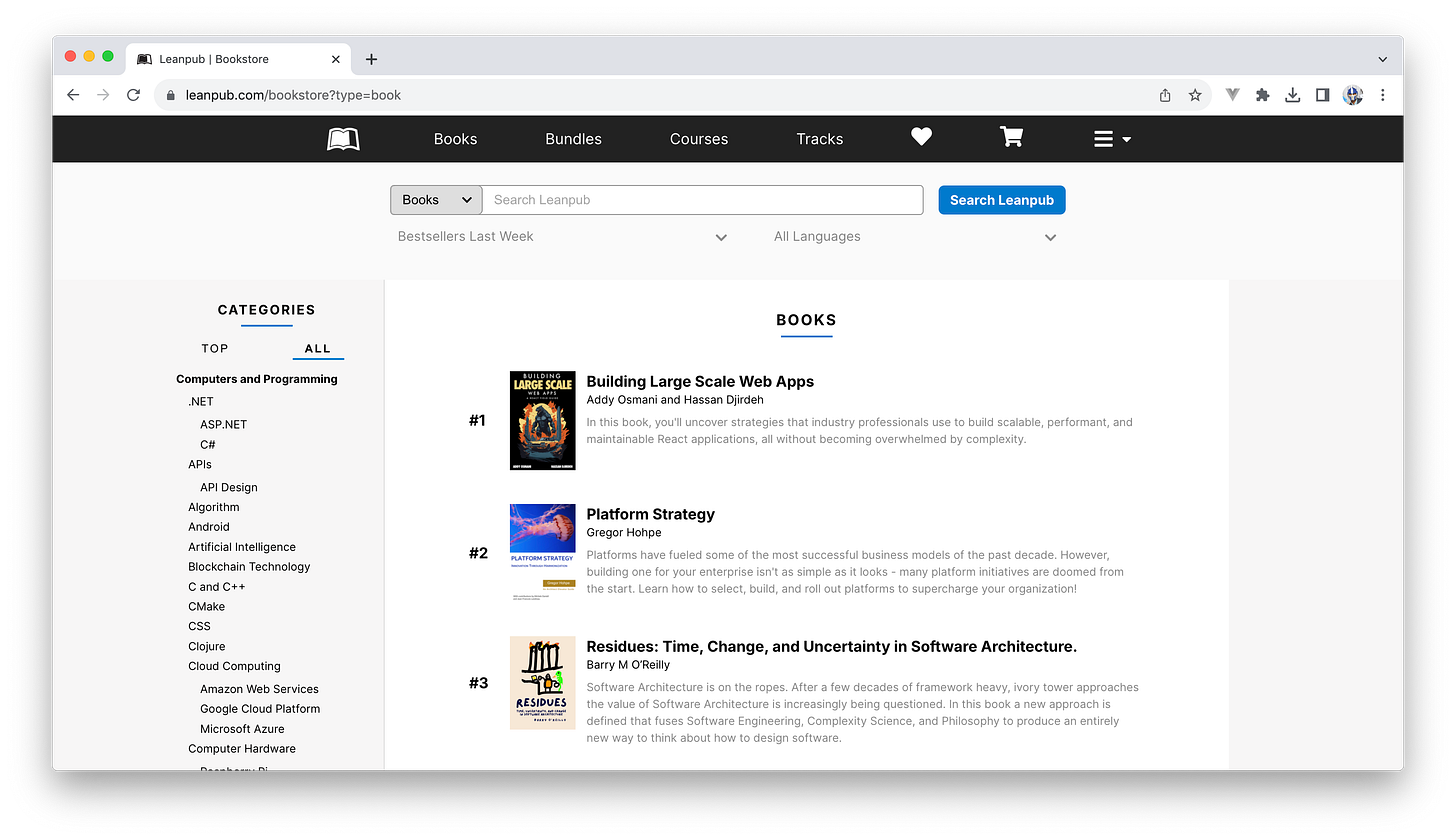
Task: Open the browser extensions puzzle icon
Action: click(x=1262, y=95)
